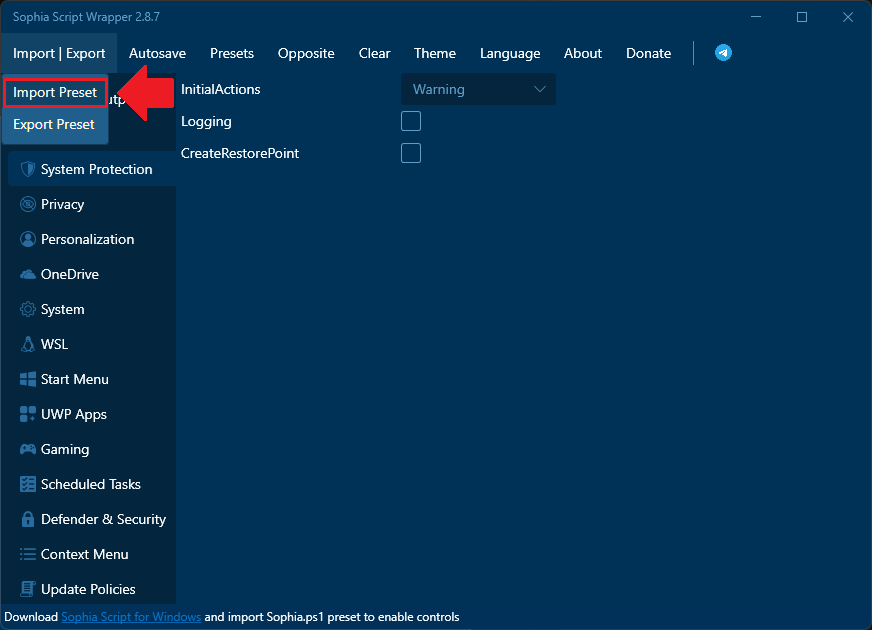Expand the InitialActions Warning dropdown
The image size is (872, 630).
tap(478, 89)
